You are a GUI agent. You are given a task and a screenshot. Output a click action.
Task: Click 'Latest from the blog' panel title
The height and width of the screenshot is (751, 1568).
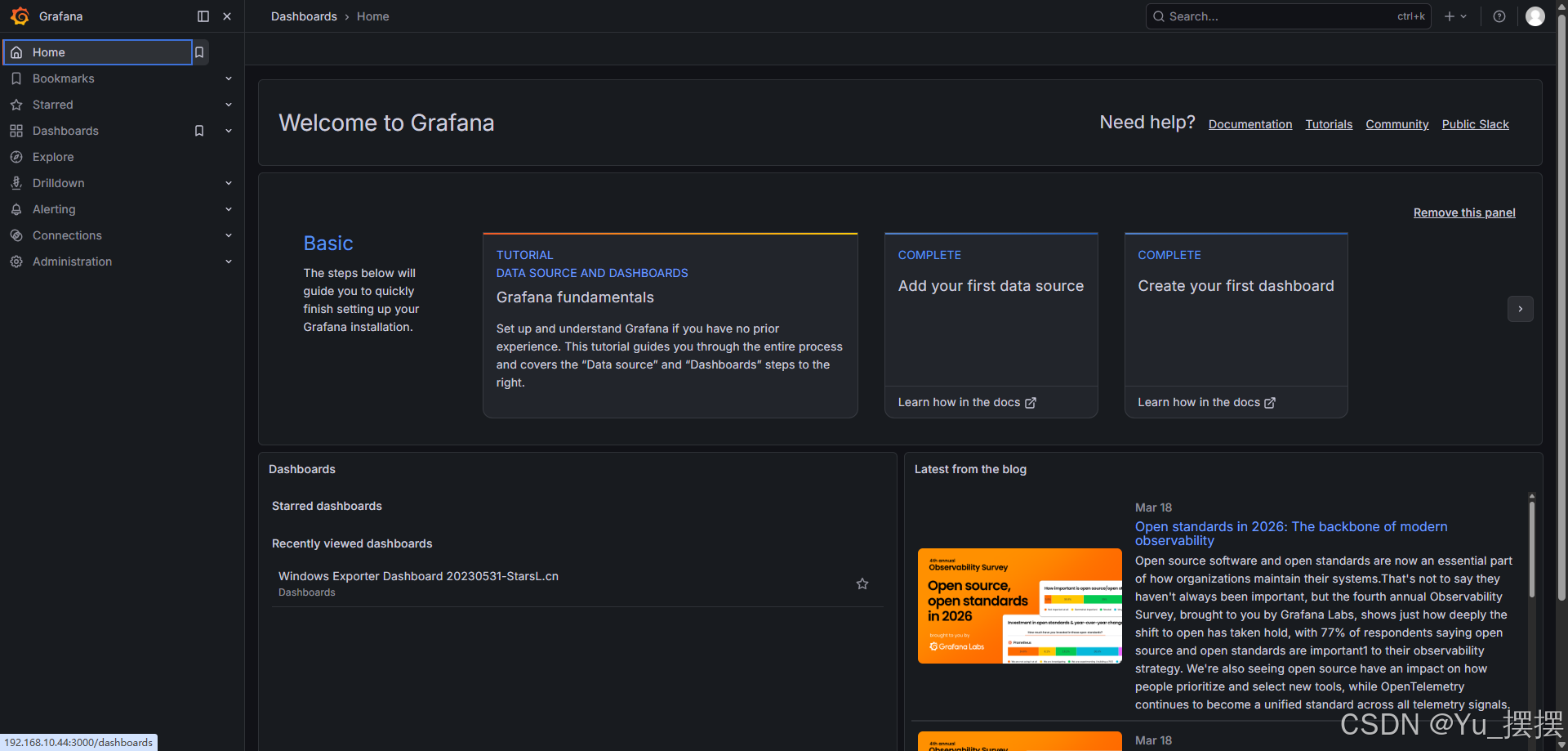pyautogui.click(x=970, y=469)
